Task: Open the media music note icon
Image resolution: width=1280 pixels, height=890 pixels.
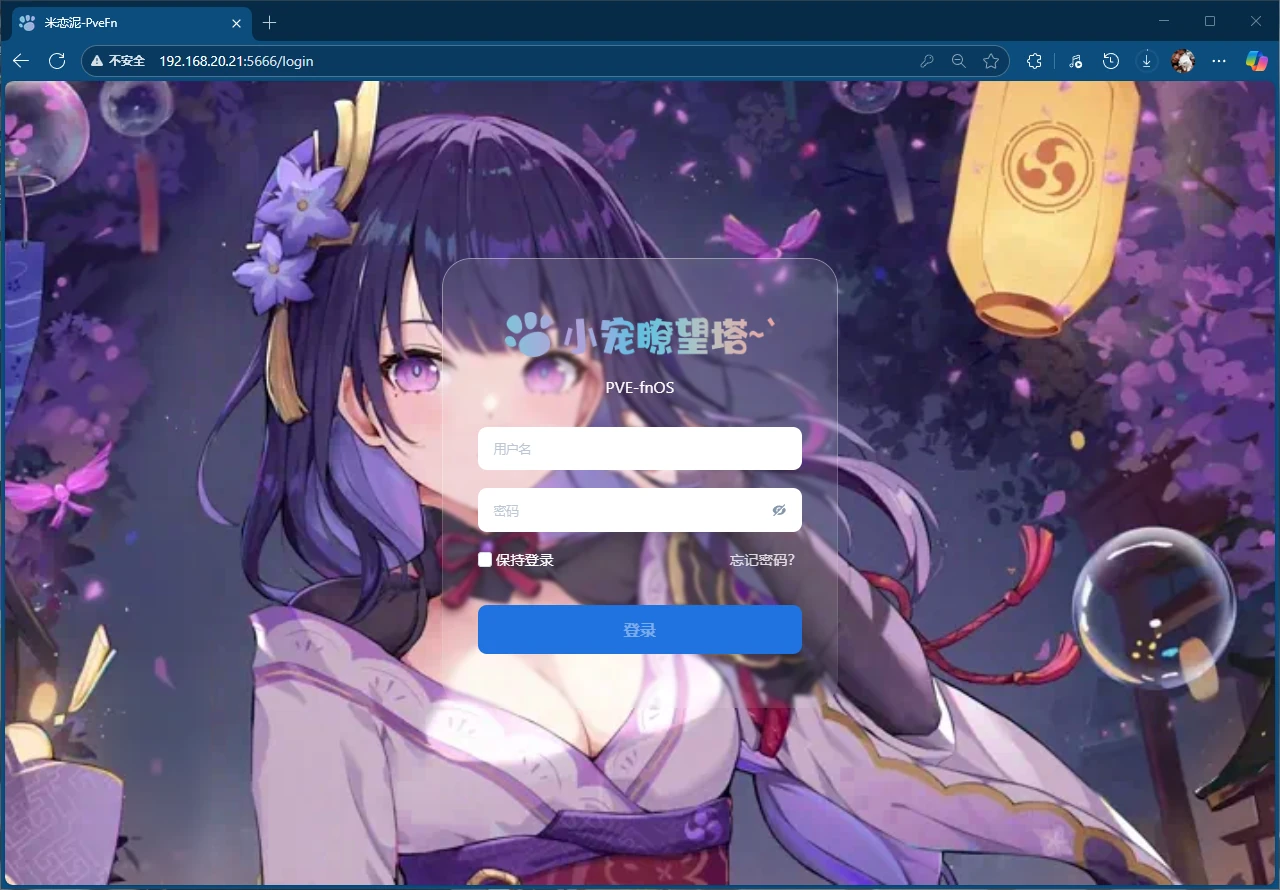Action: click(x=1075, y=61)
